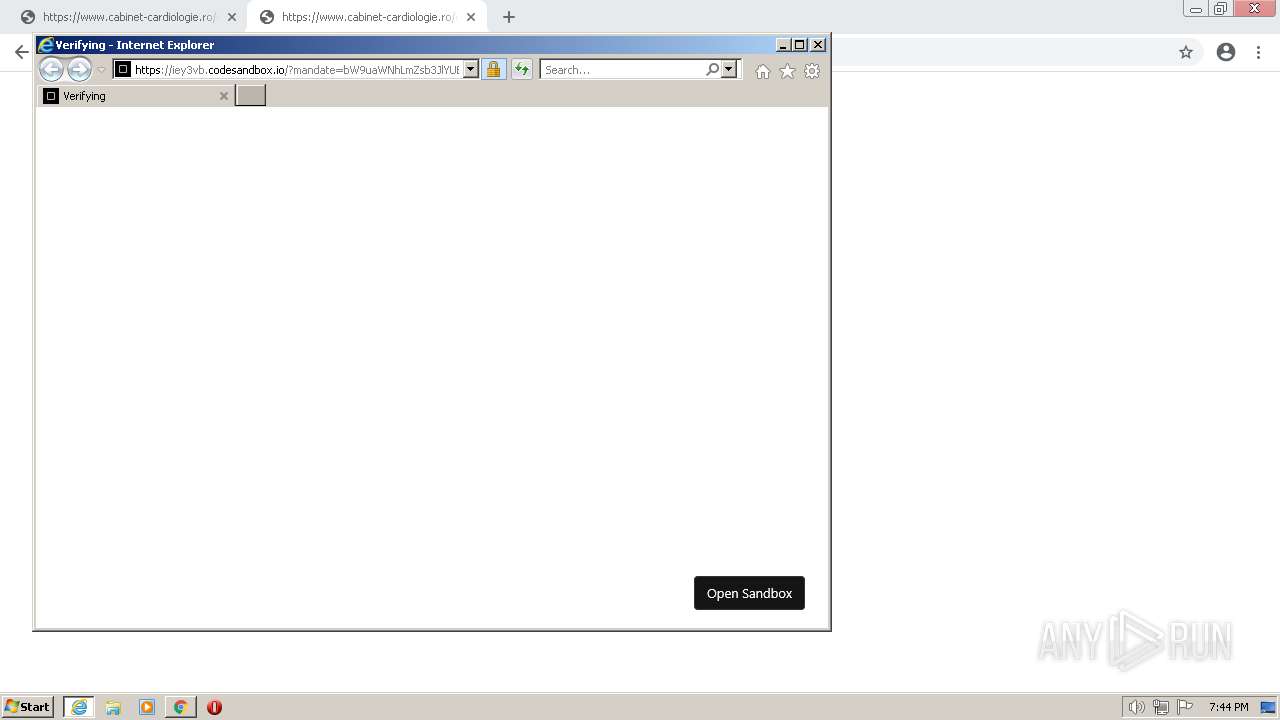Open network icon in system tray

[x=1161, y=707]
